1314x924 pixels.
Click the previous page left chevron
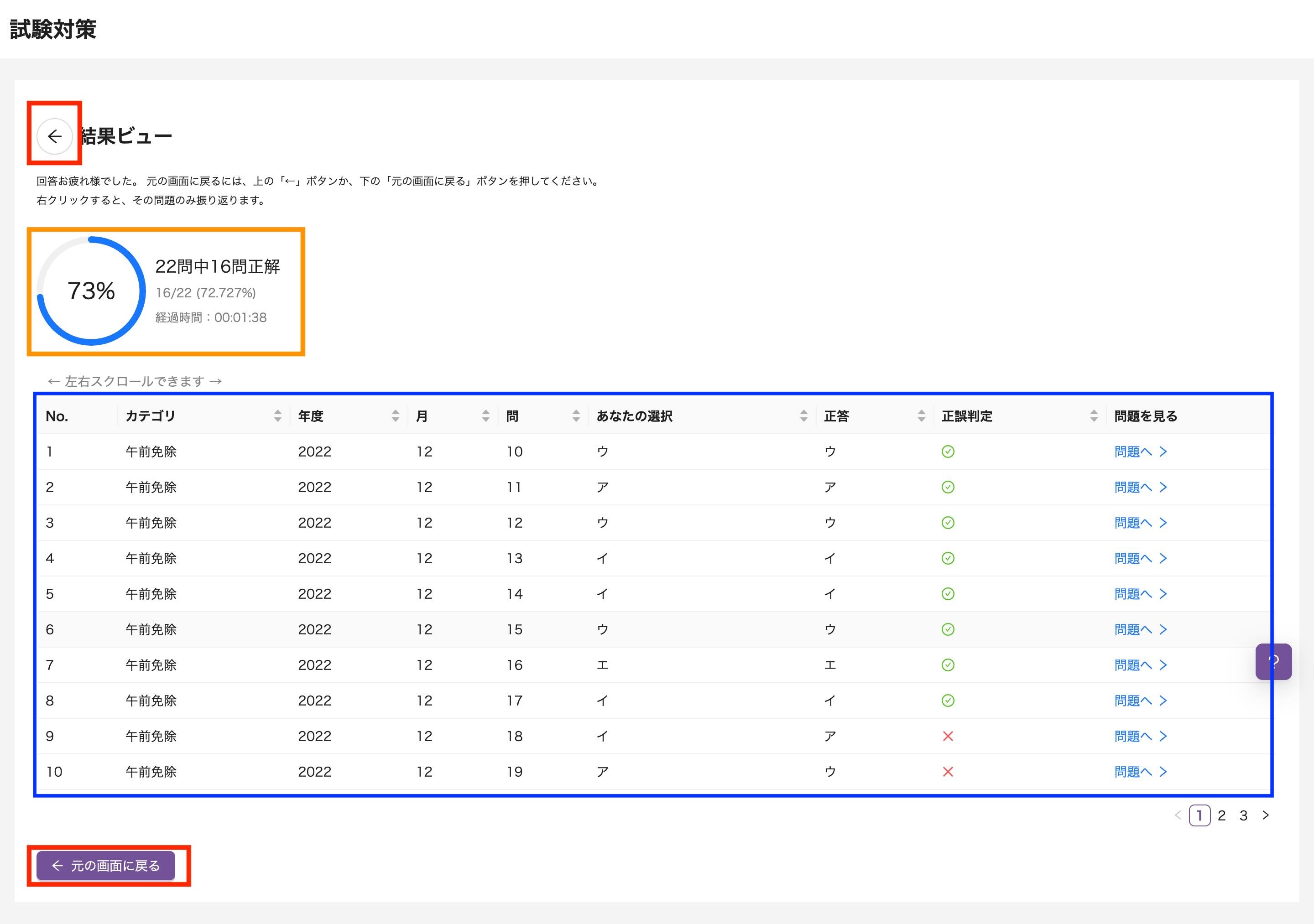(x=1178, y=815)
